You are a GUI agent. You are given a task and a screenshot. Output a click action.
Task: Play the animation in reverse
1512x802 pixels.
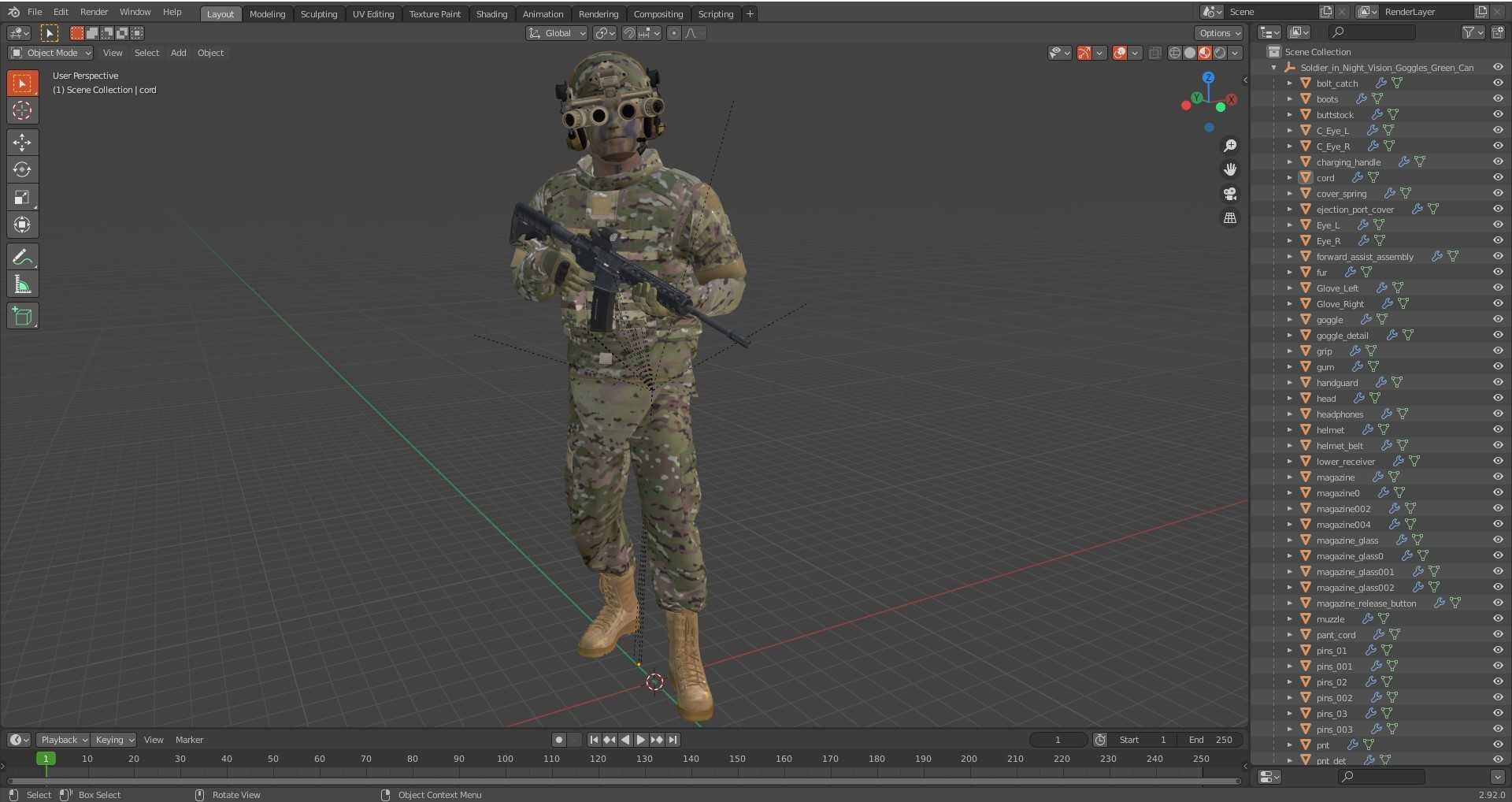pyautogui.click(x=625, y=740)
